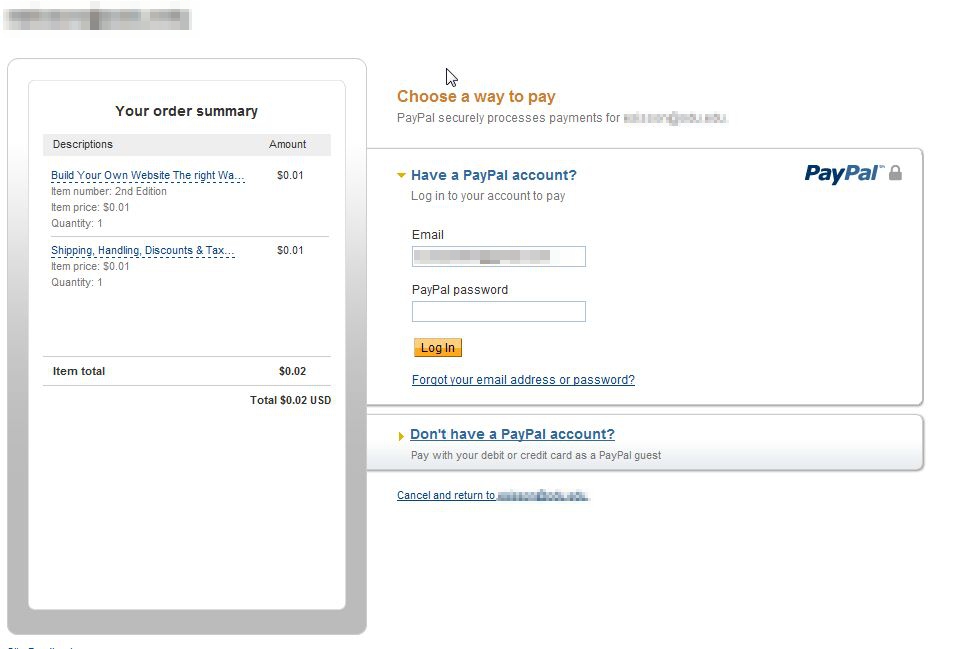976x649 pixels.
Task: Open "Forgot your email address or password?" link
Action: [523, 380]
